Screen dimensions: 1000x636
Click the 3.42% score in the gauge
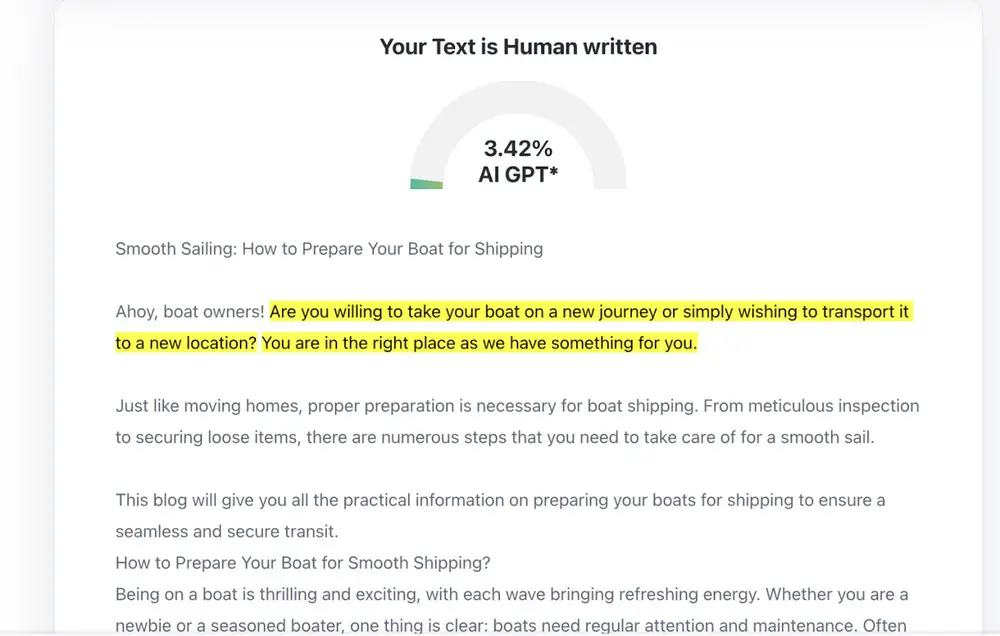[518, 149]
